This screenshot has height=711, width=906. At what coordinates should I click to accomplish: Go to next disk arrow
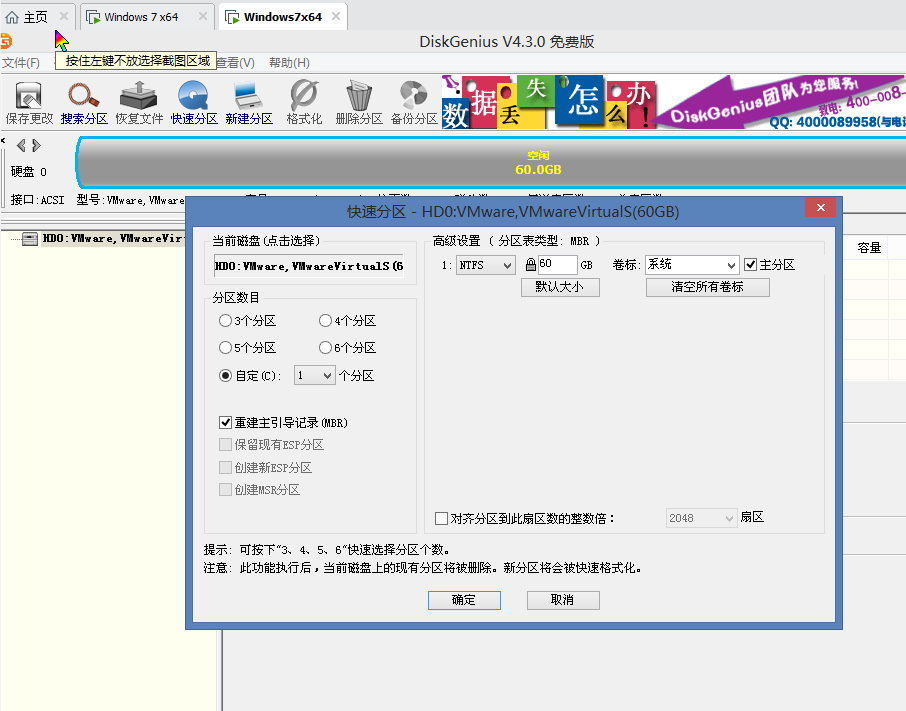click(x=36, y=145)
